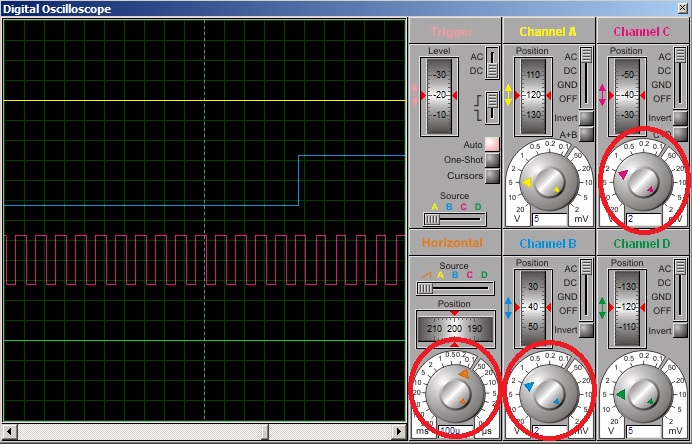
Task: Enable One-Shot trigger mode
Action: point(492,160)
